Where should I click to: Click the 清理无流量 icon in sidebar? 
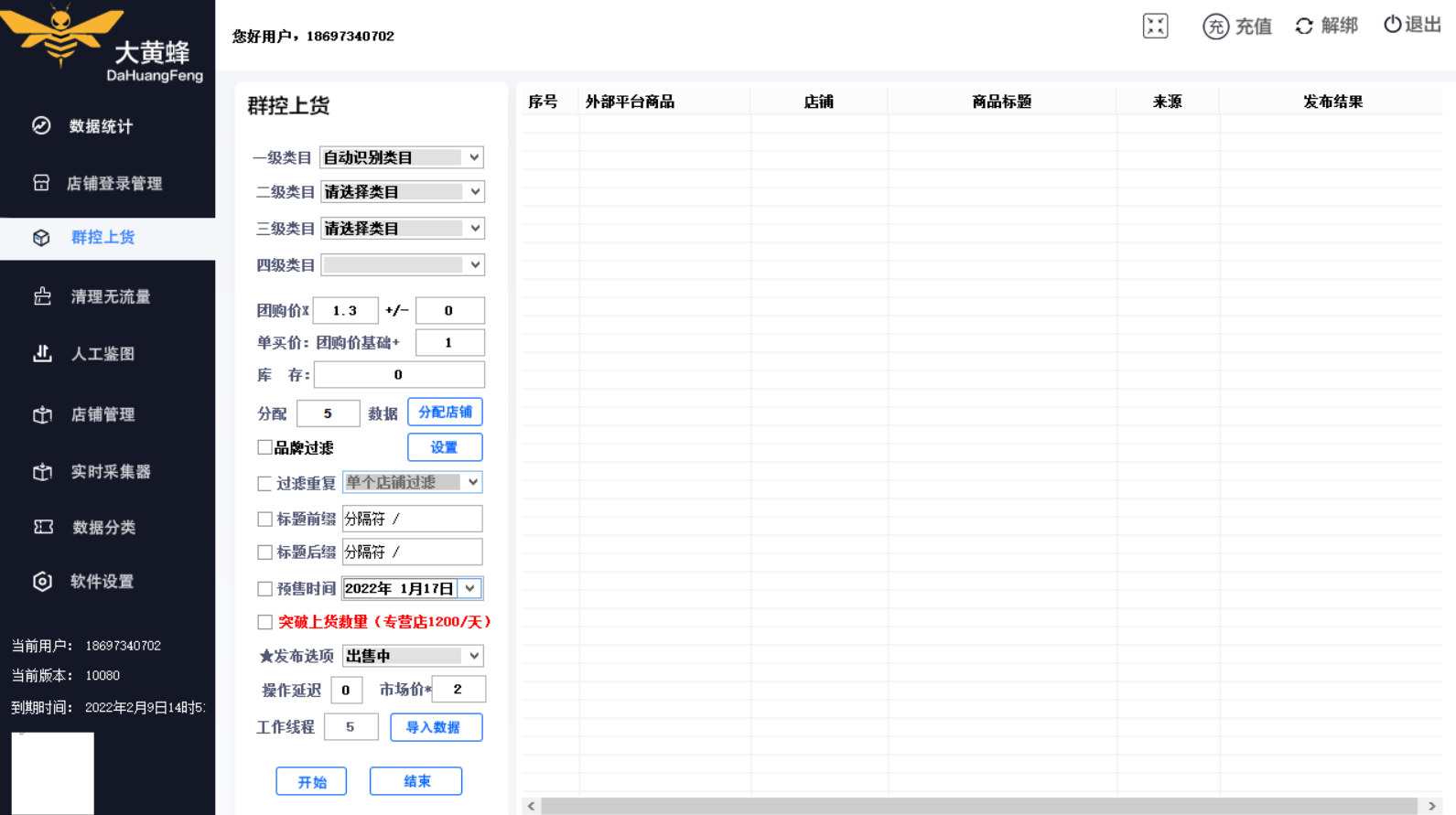pos(42,296)
